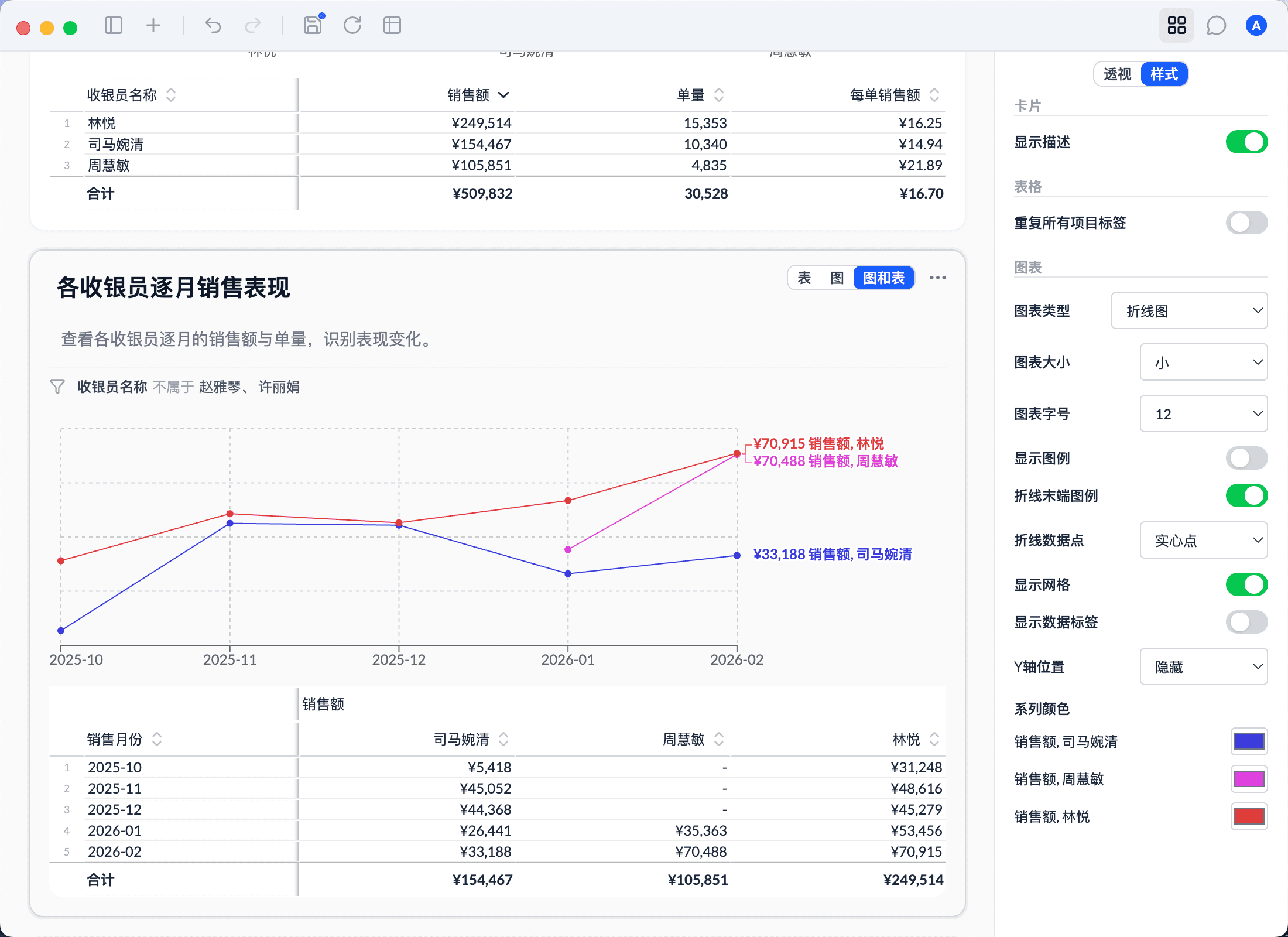Sort the 周慧敏 column arrows
This screenshot has width=1288, height=937.
pyautogui.click(x=719, y=739)
